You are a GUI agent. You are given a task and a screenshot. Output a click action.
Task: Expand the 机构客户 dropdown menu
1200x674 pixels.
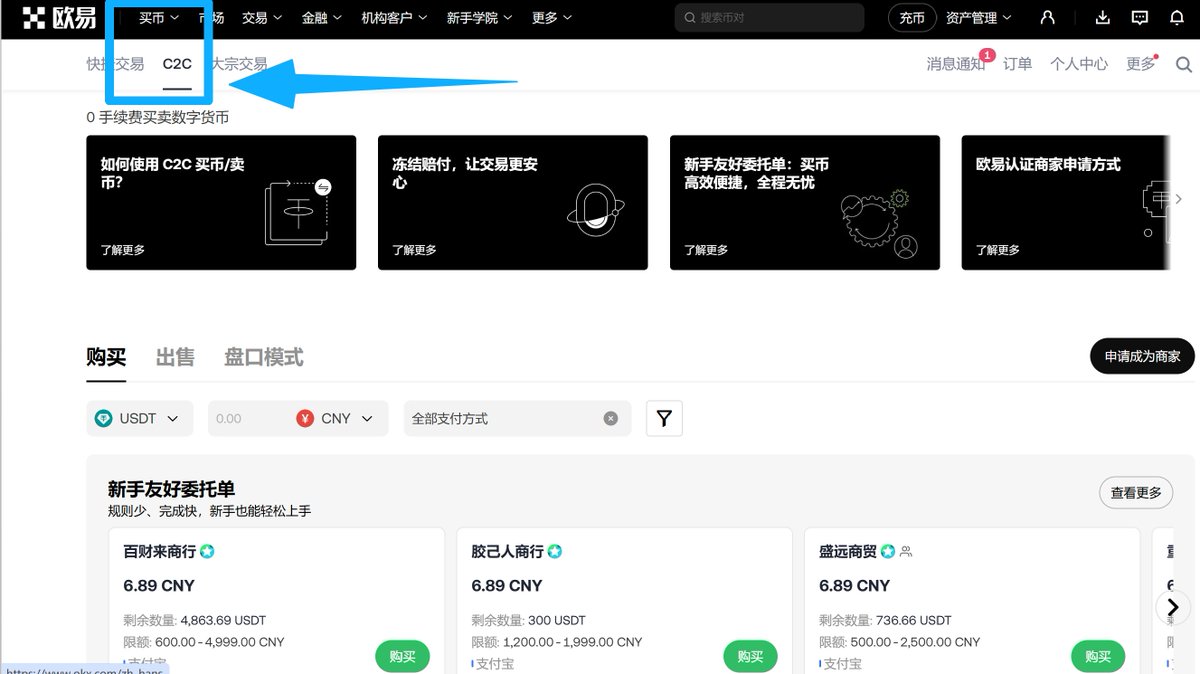[395, 18]
